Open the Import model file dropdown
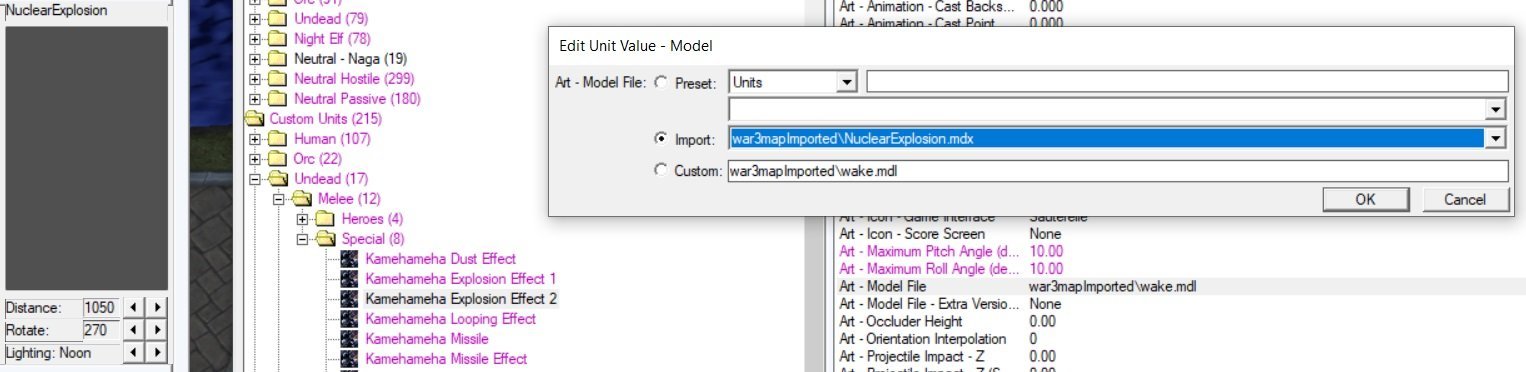 click(x=1497, y=139)
